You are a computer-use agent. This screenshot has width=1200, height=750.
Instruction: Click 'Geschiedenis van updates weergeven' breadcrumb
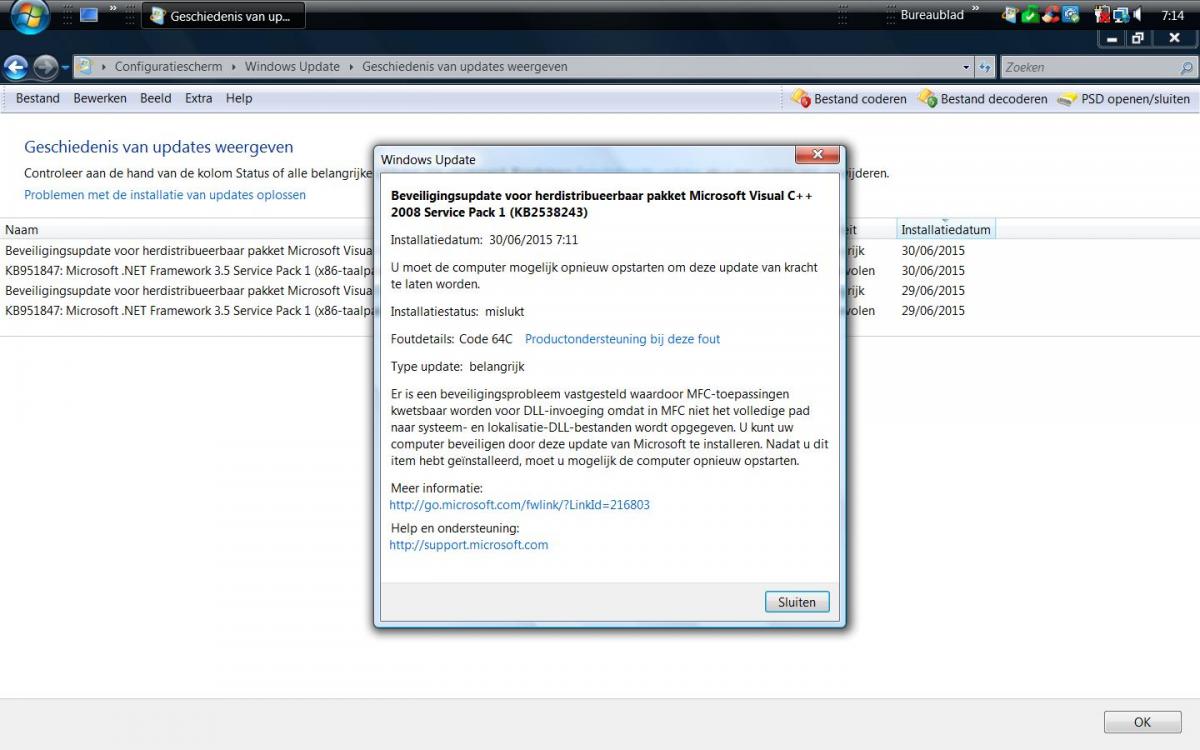[x=465, y=67]
